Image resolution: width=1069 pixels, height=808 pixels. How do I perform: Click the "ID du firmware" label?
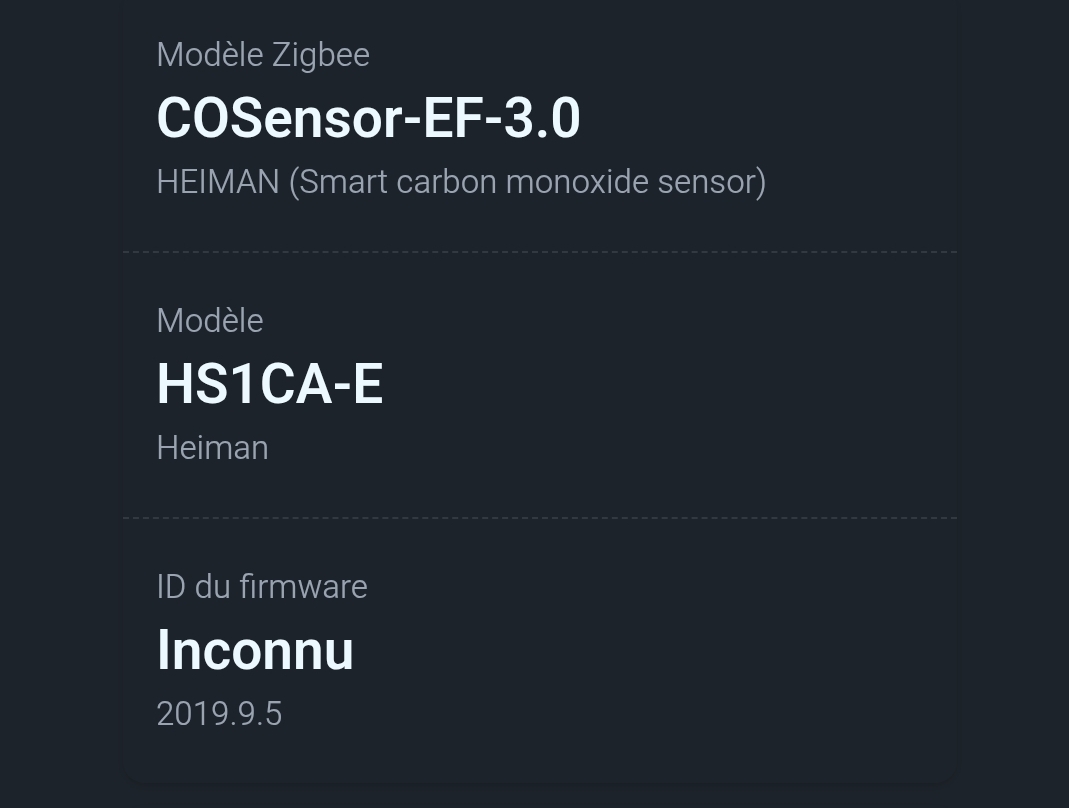click(x=262, y=587)
